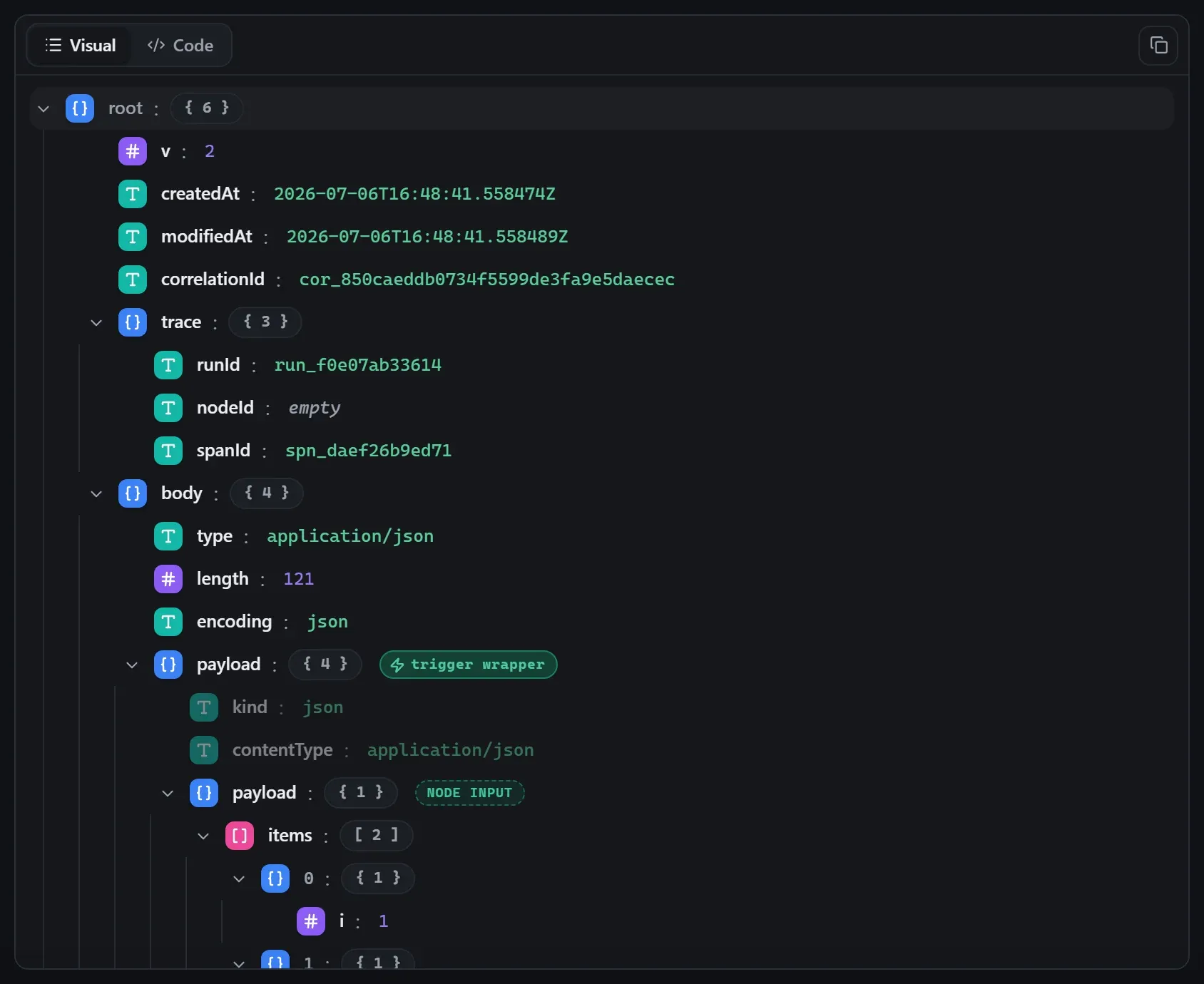The width and height of the screenshot is (1204, 984).
Task: Select the correlationId value cor_850caeddb...
Action: pyautogui.click(x=487, y=280)
